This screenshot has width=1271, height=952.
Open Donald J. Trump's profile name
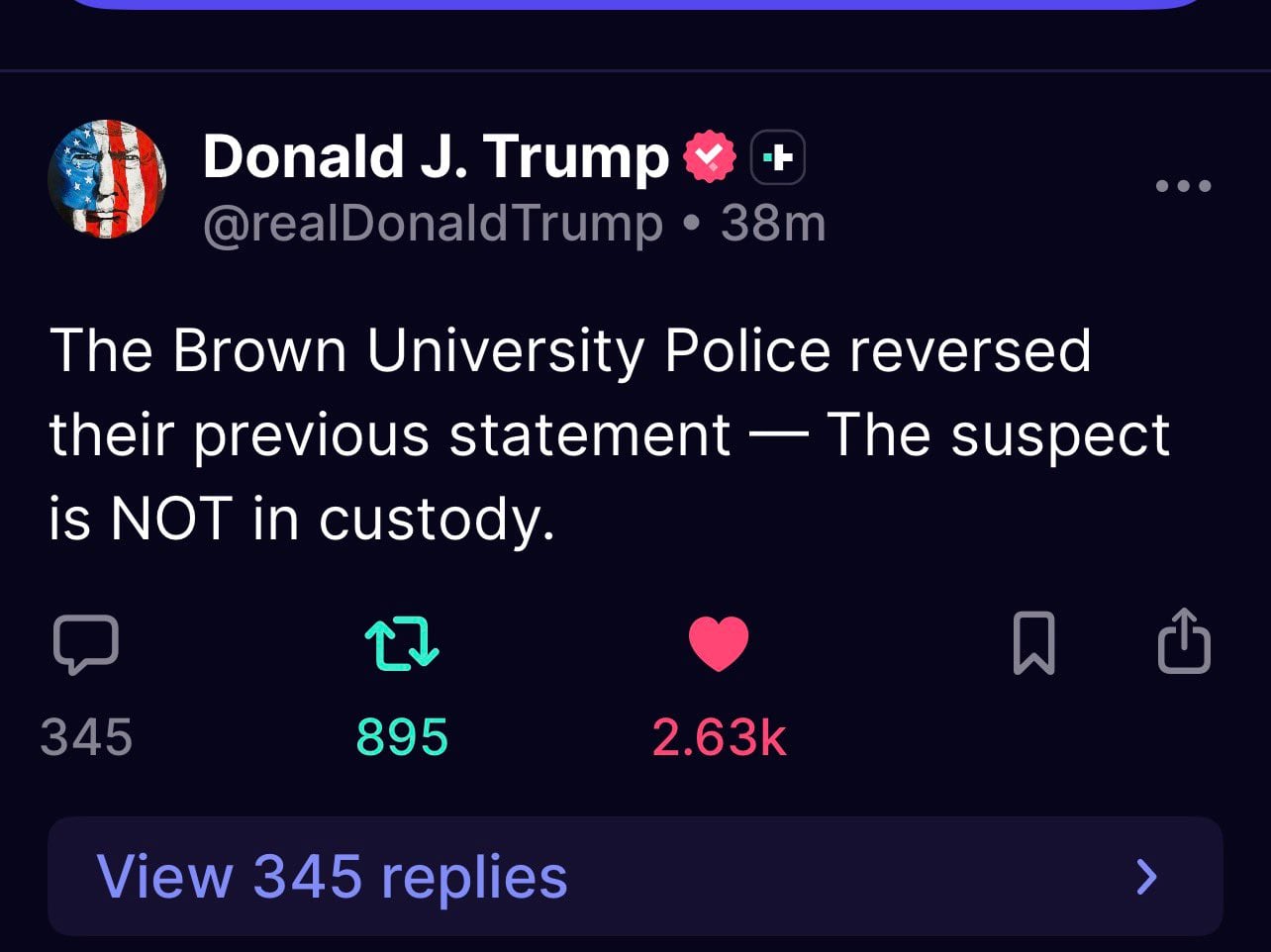(434, 154)
